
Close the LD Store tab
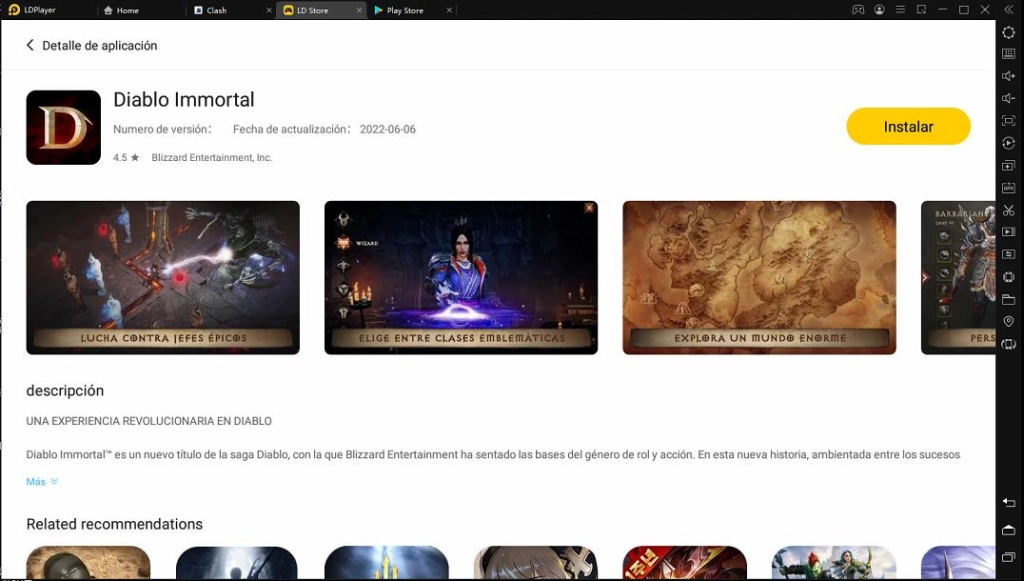click(359, 10)
